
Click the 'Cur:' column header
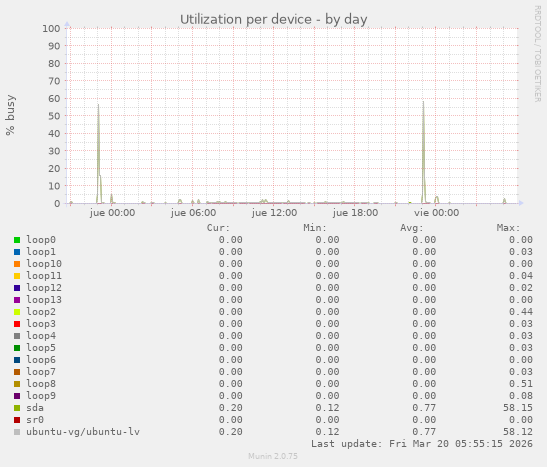[218, 228]
